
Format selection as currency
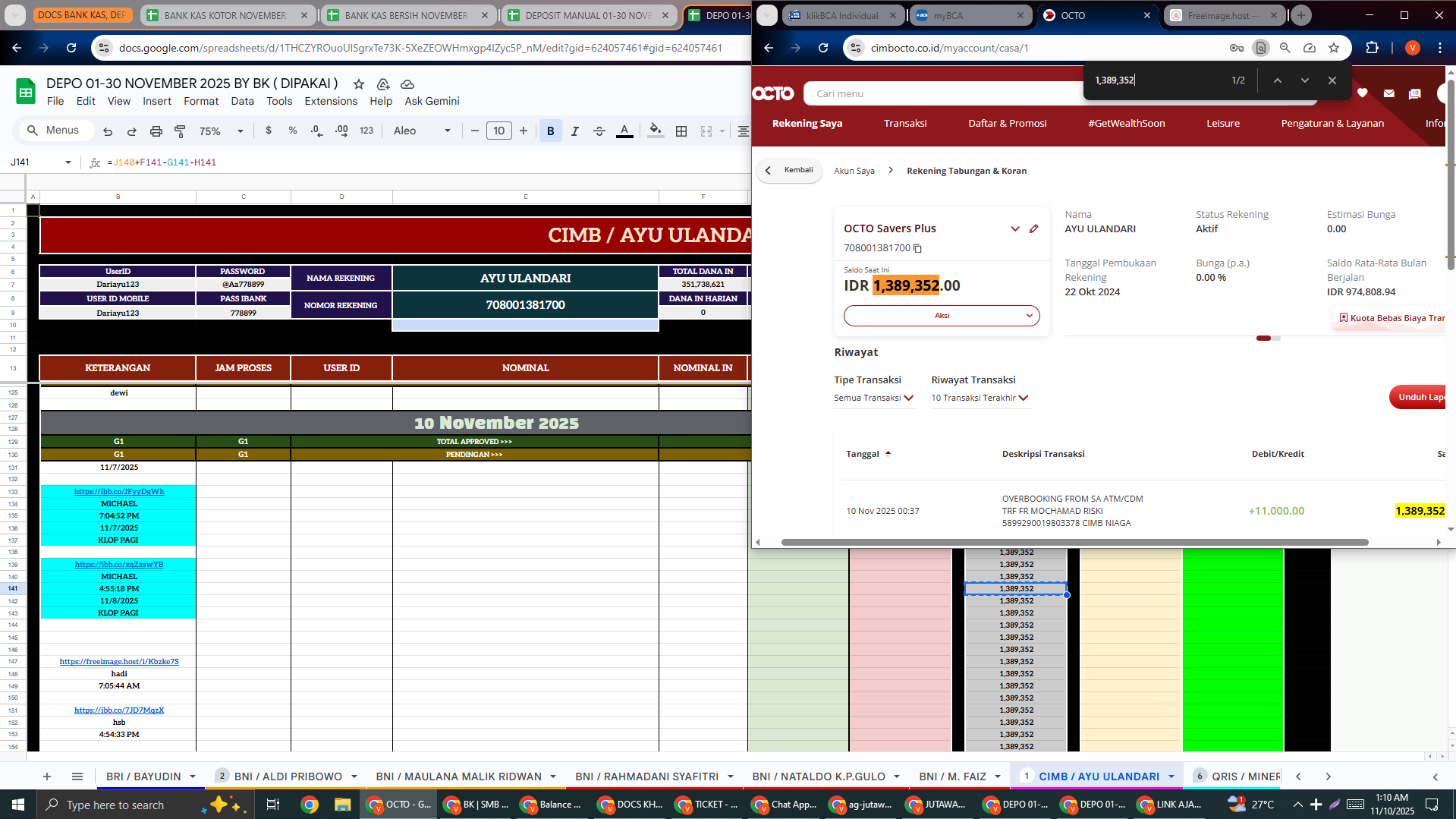point(269,131)
